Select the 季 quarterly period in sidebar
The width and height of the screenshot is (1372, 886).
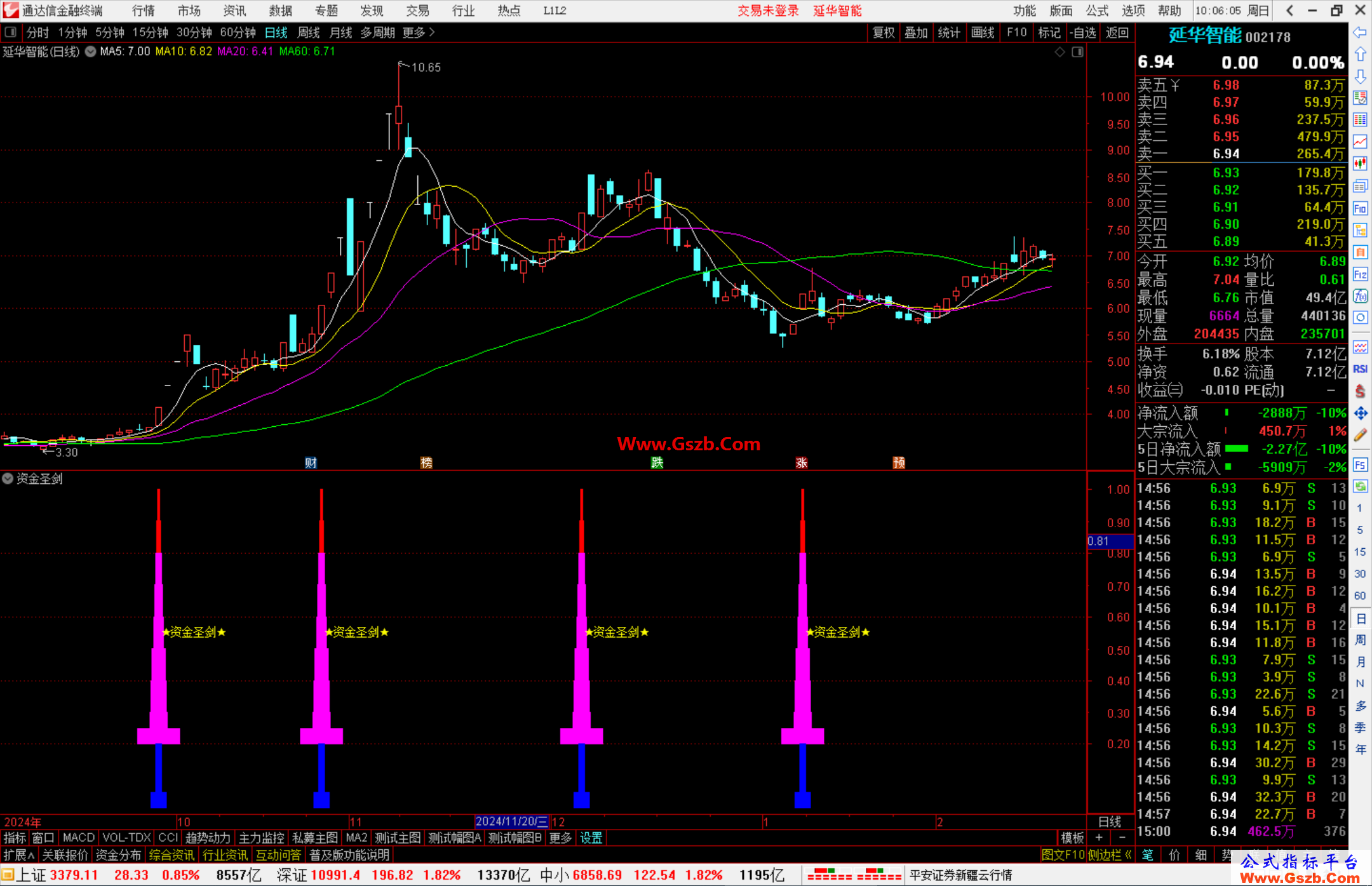pyautogui.click(x=1361, y=727)
